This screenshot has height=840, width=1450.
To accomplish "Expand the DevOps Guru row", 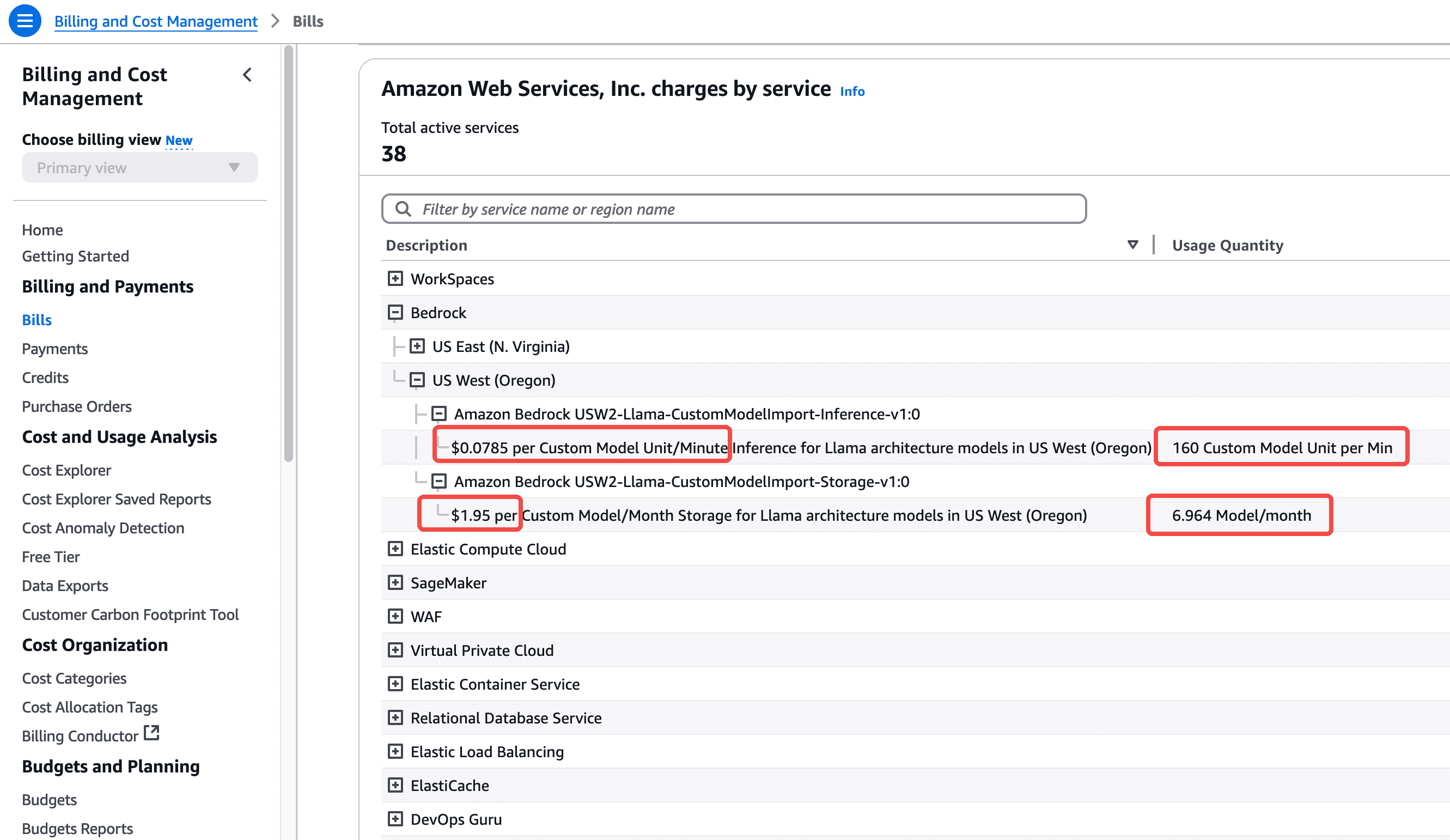I will tap(395, 819).
